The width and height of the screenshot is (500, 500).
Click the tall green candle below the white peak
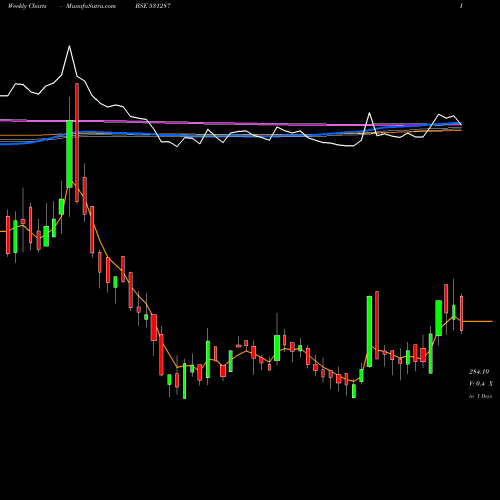point(69,154)
